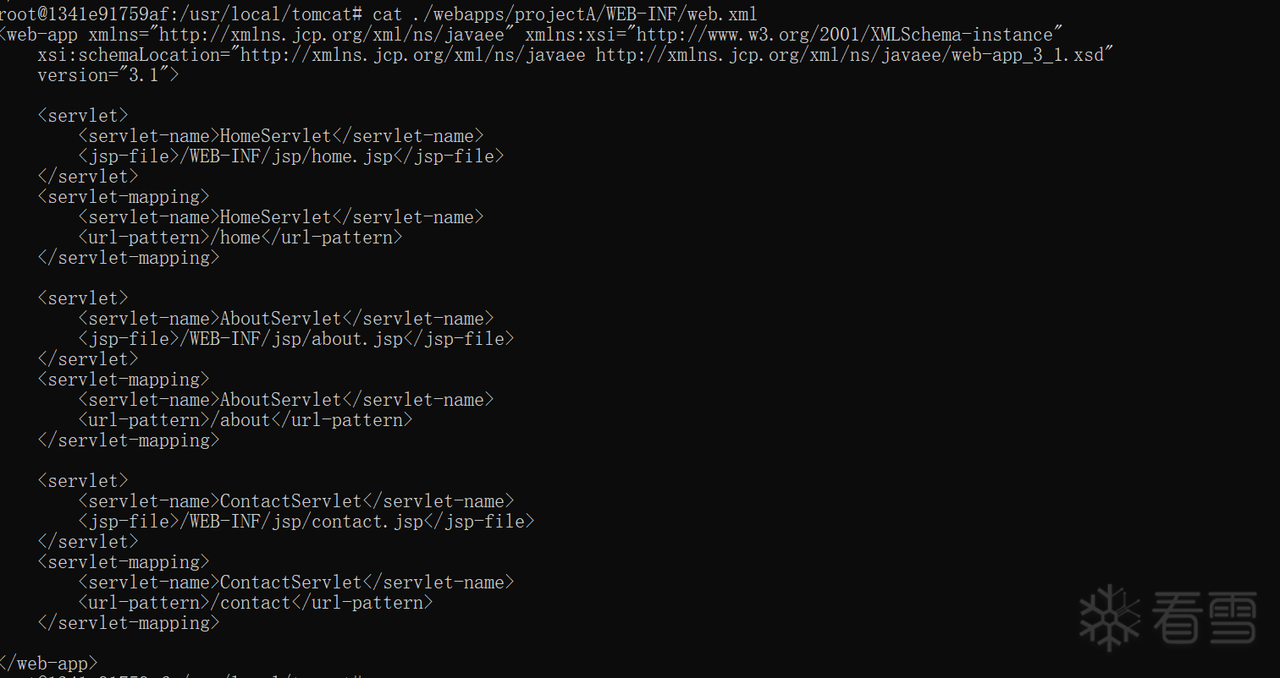The width and height of the screenshot is (1280, 678).
Task: Click the snowflake watermark logo
Action: [x=1109, y=617]
